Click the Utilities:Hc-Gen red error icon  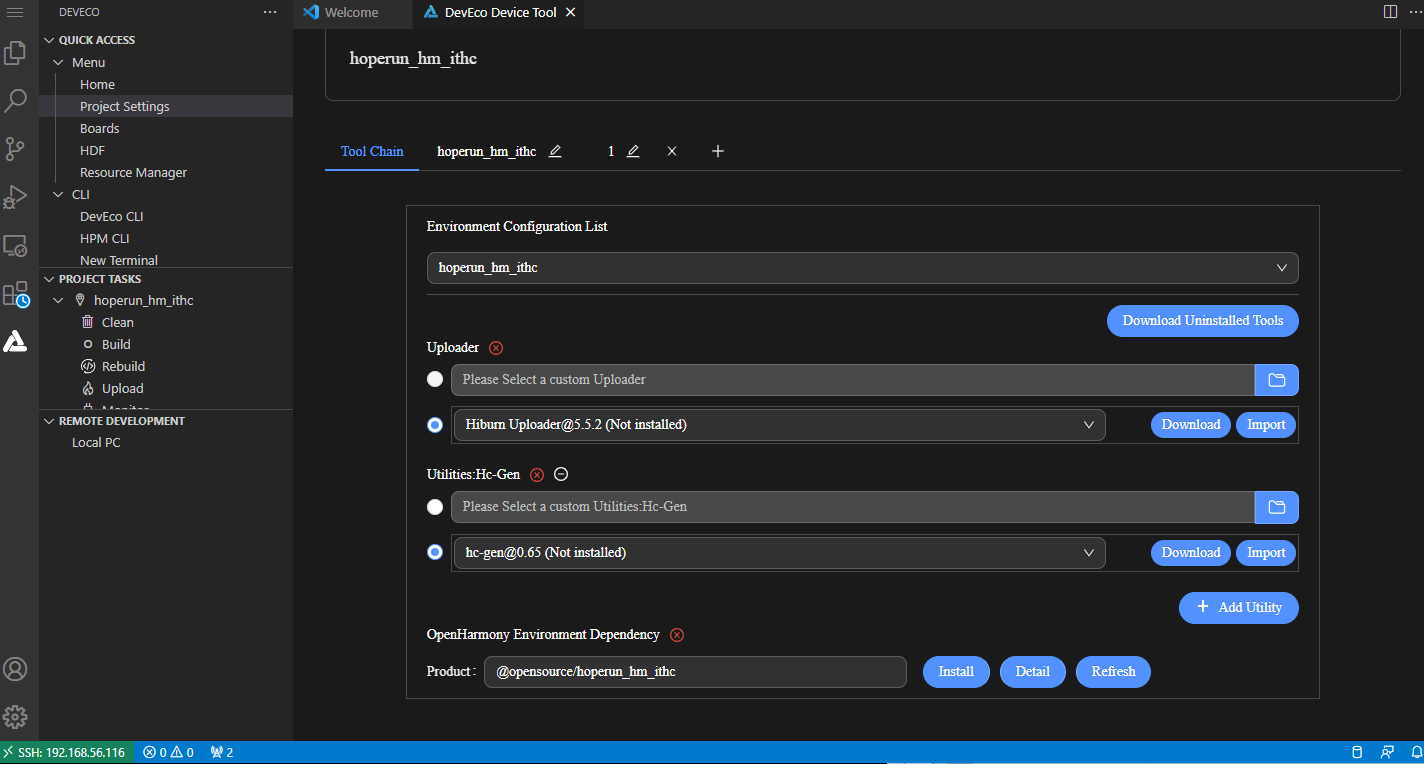[537, 475]
